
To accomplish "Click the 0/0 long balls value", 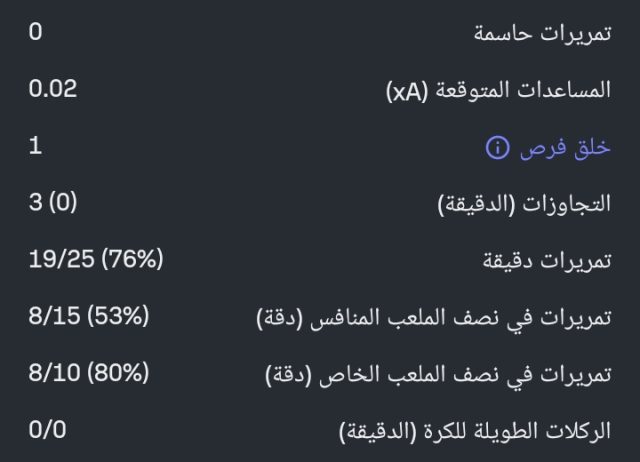I will pos(47,432).
